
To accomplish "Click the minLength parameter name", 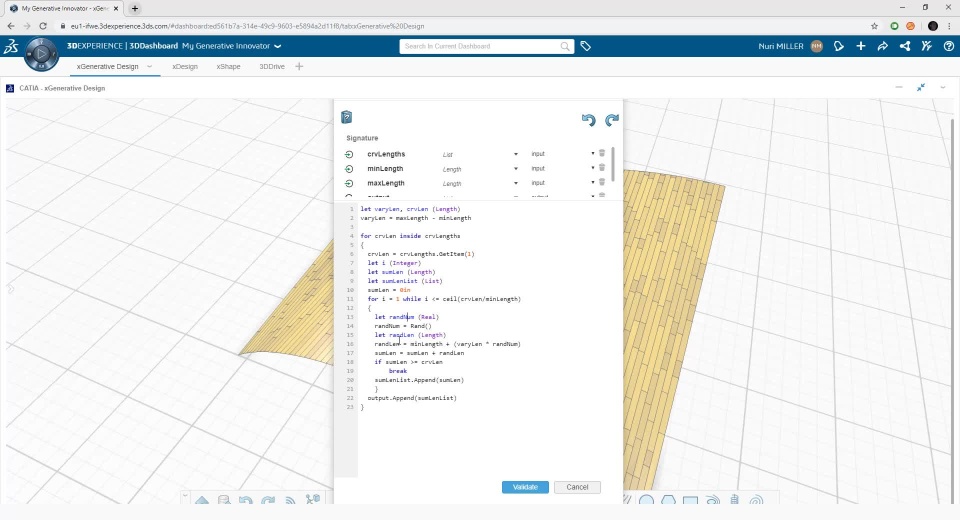I will tap(385, 169).
